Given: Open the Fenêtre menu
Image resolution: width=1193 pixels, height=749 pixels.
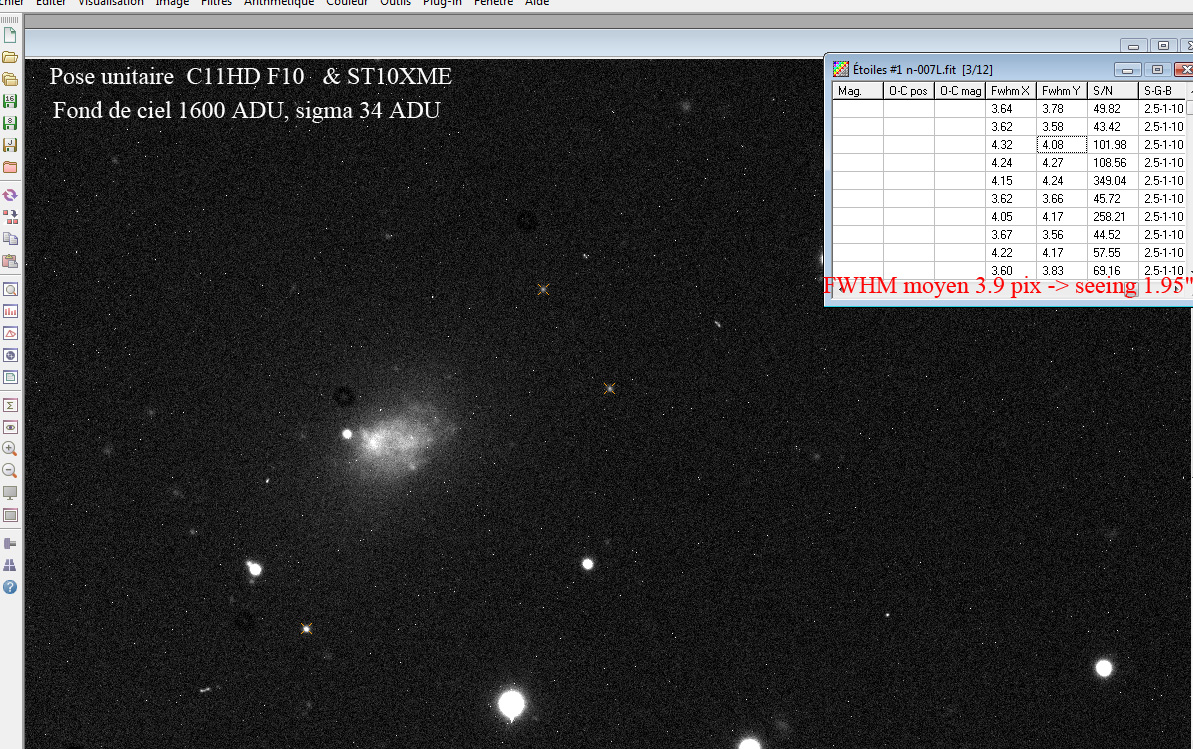Looking at the screenshot, I should [x=493, y=3].
